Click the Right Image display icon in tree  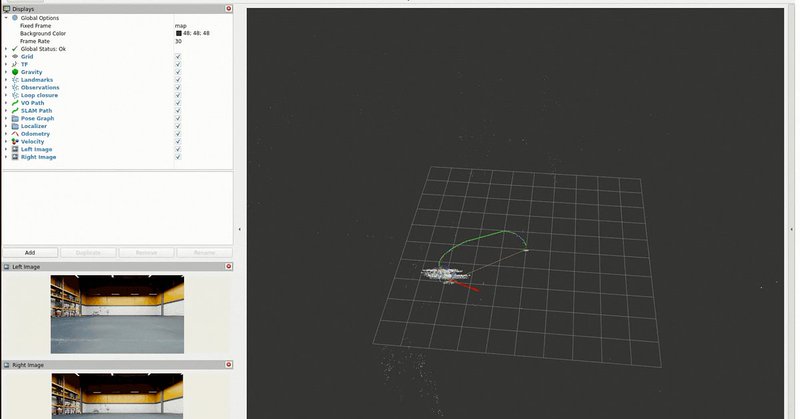pyautogui.click(x=15, y=157)
